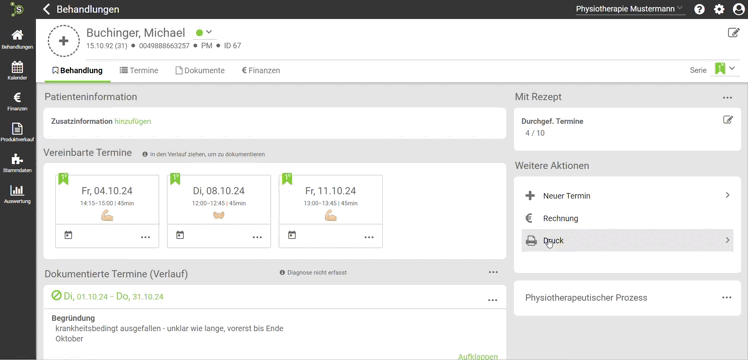Click Aufklappen to expand entry
This screenshot has width=748, height=360.
point(478,356)
